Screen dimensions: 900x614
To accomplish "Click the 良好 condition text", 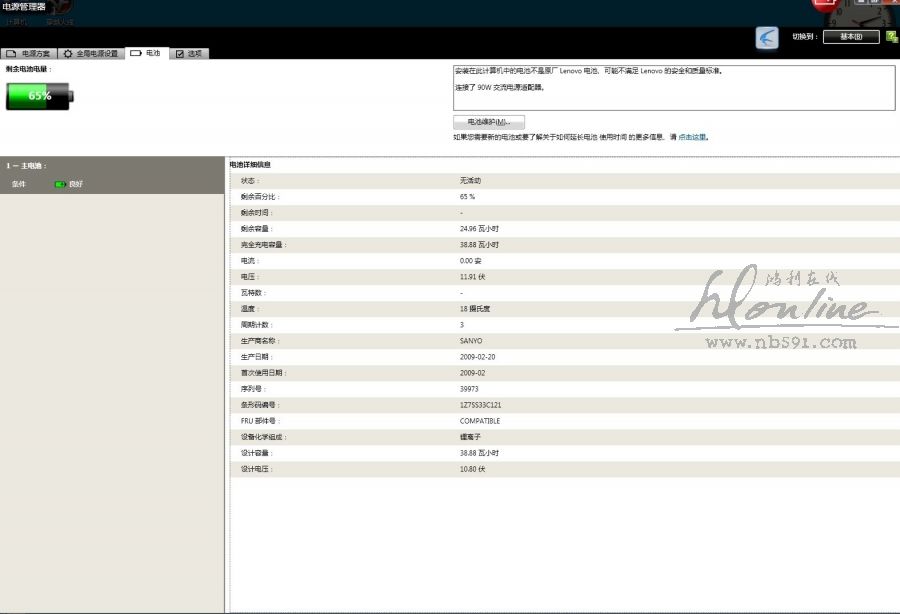I will tap(76, 184).
